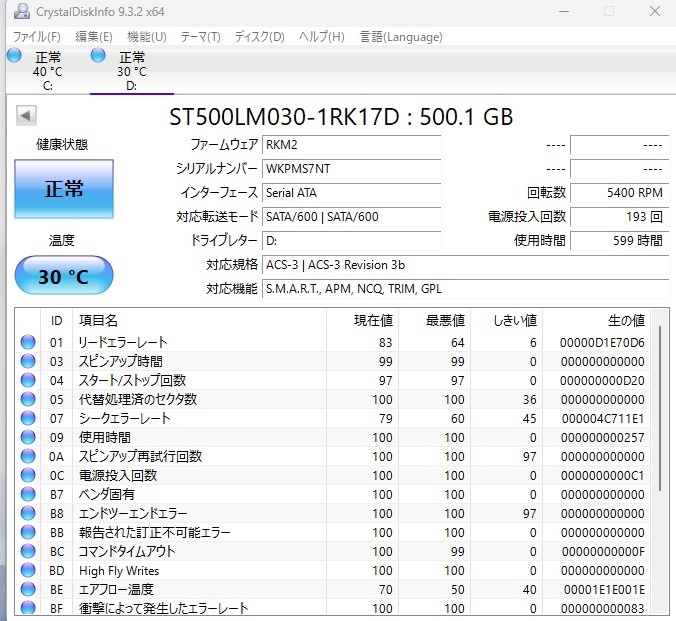Click the status dot for attribute BF 衝撃によって発生したエラーレート
This screenshot has height=621, width=676.
[28, 607]
